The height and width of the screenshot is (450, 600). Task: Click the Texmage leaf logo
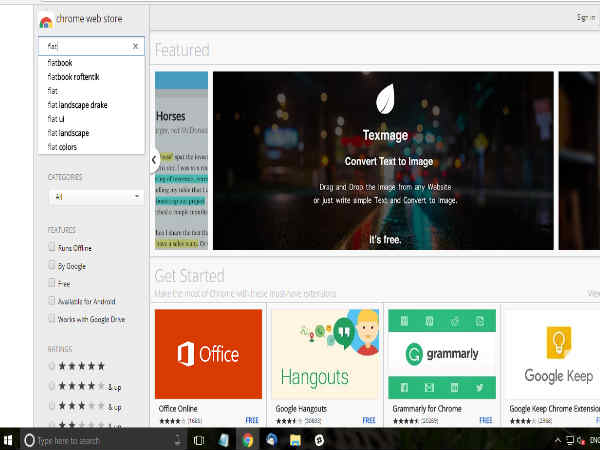pos(385,99)
